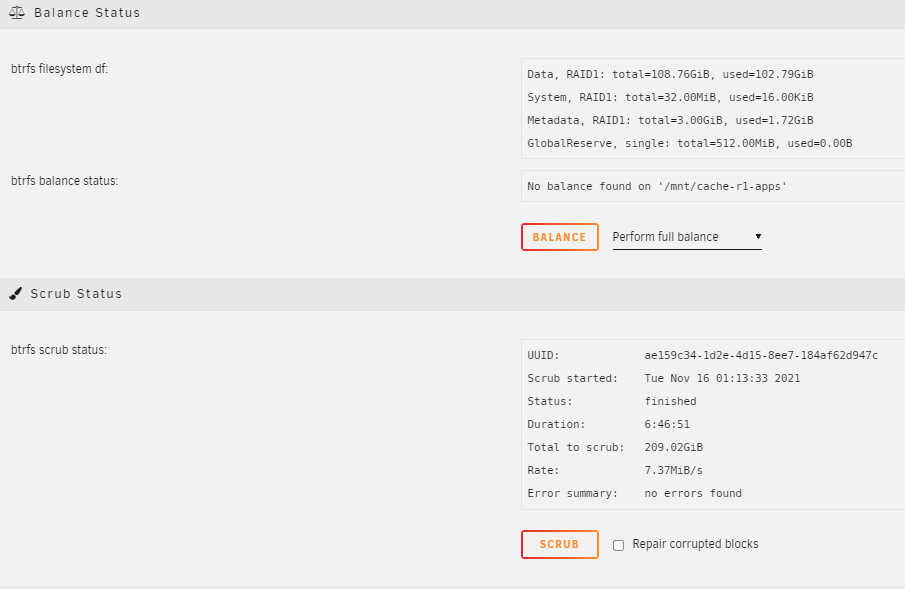The image size is (905, 589).
Task: Click the No balance found message
Action: click(x=657, y=187)
